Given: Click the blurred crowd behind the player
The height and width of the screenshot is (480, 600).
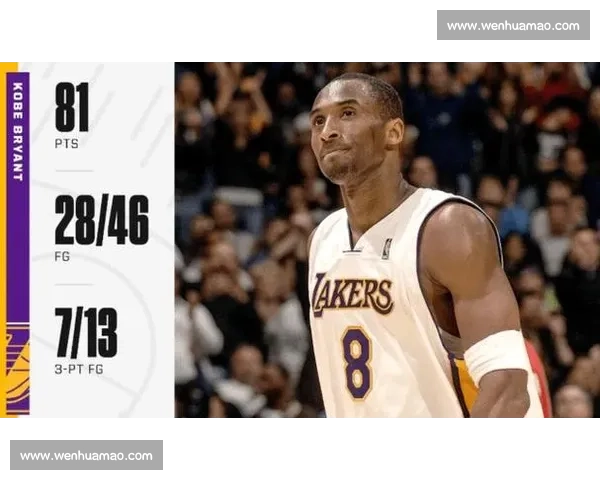Looking at the screenshot, I should pyautogui.click(x=240, y=200).
